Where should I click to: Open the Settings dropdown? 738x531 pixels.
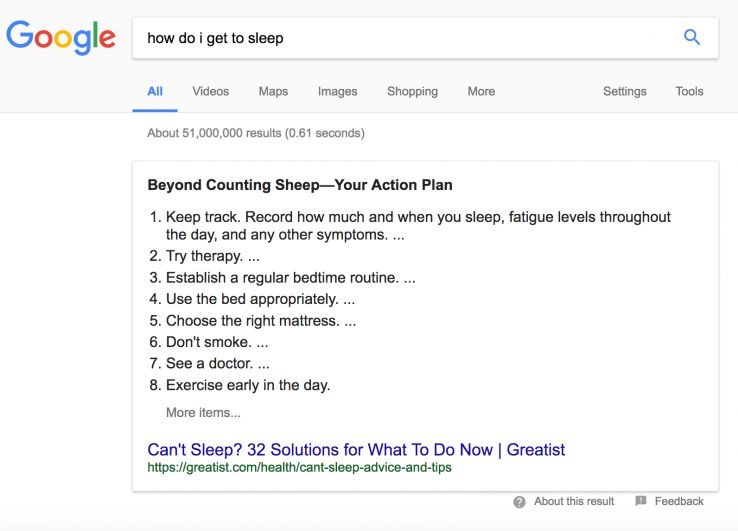click(x=624, y=91)
